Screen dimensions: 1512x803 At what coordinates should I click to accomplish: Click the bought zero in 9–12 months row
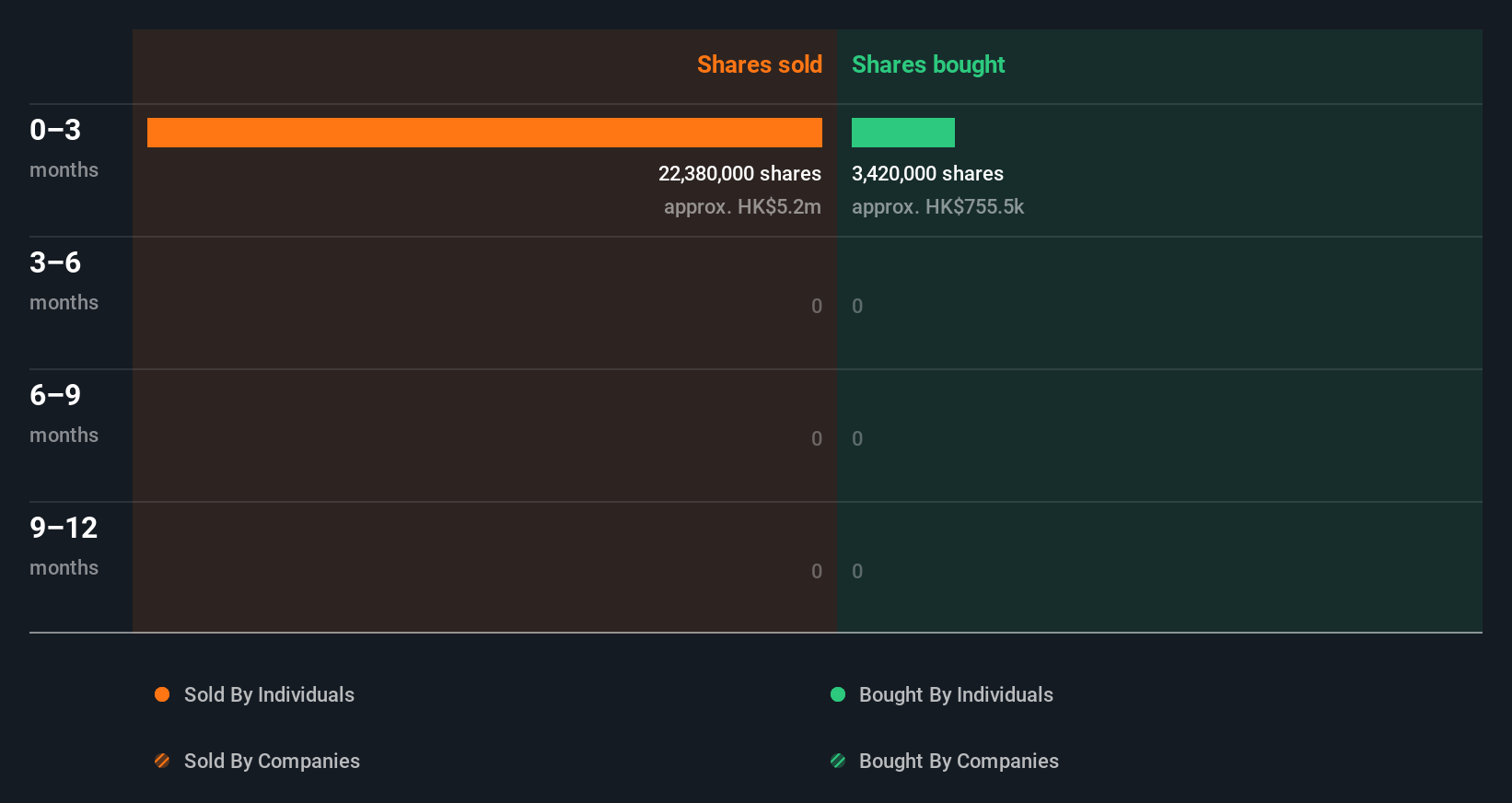857,571
